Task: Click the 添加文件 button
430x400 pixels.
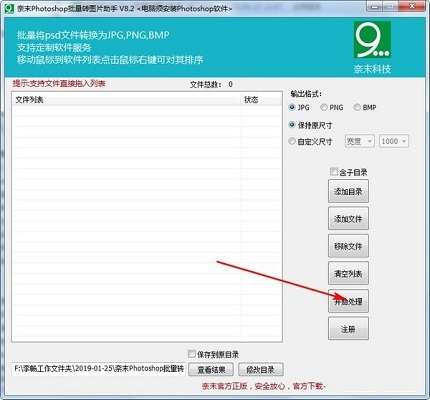Action: point(348,219)
